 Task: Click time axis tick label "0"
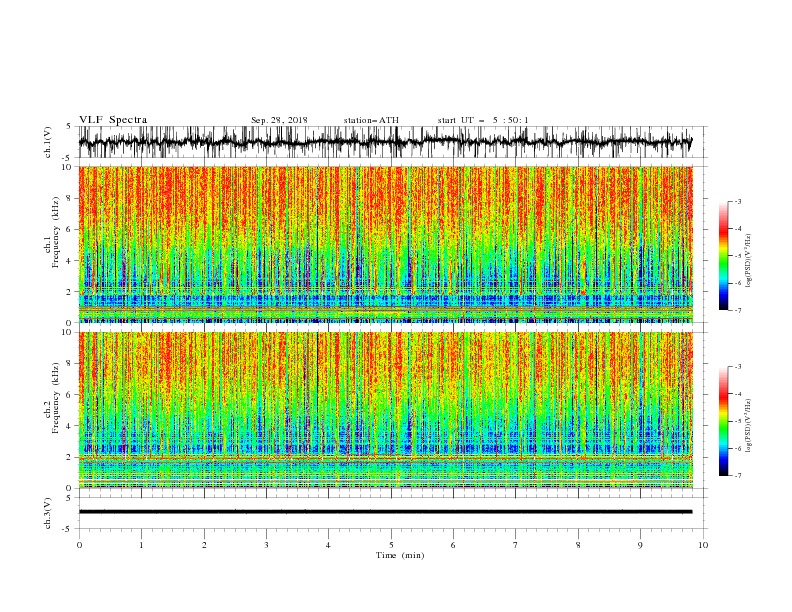click(x=79, y=545)
